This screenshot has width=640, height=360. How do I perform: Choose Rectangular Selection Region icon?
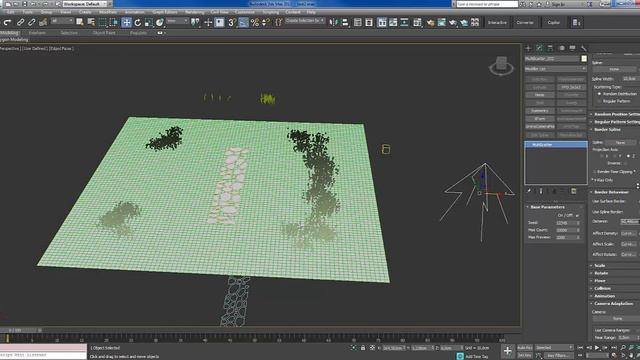[102, 22]
